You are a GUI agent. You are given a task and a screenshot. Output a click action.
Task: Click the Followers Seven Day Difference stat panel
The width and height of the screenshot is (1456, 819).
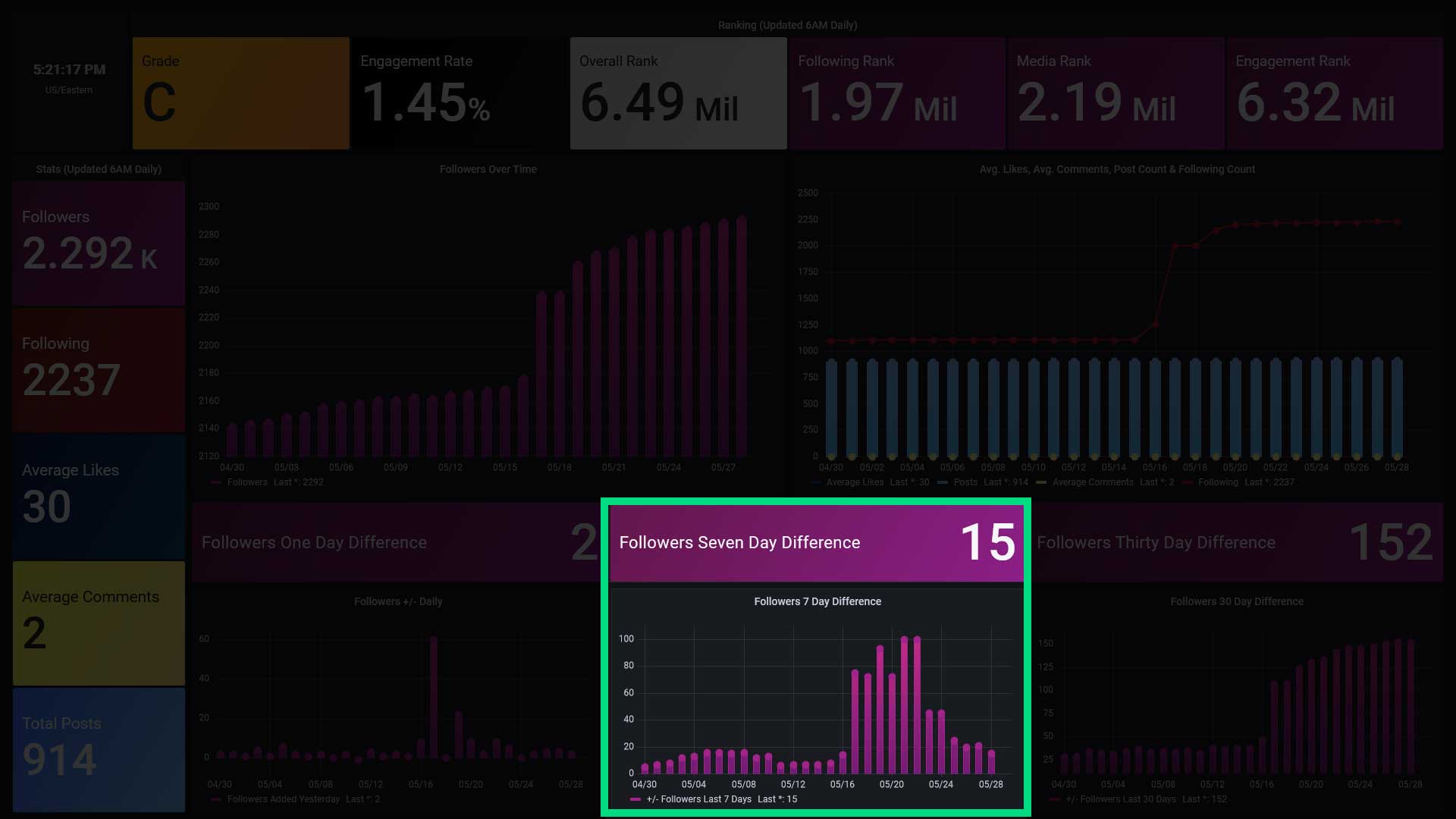tap(816, 543)
